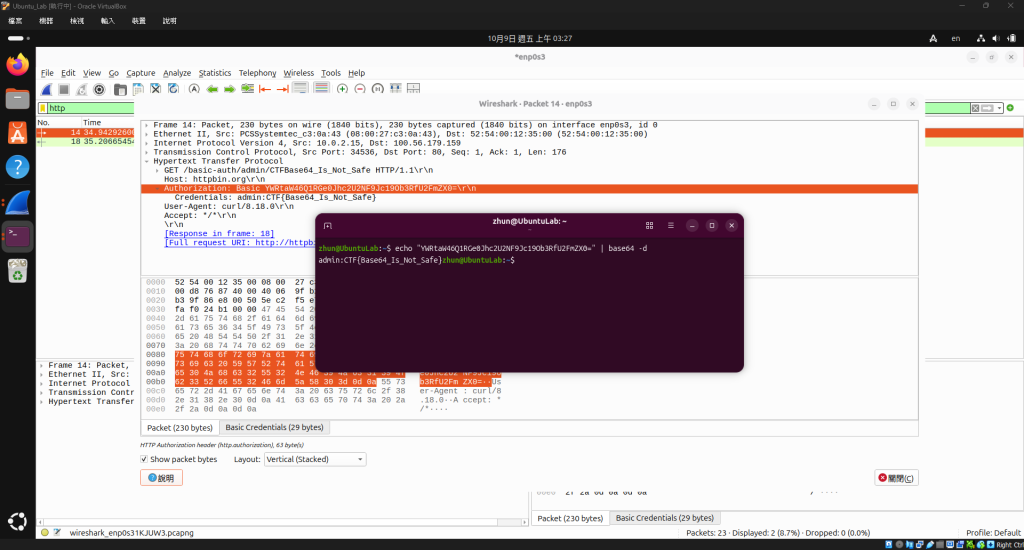Close this capture file icon
This screenshot has height=550, width=1024.
pos(155,89)
